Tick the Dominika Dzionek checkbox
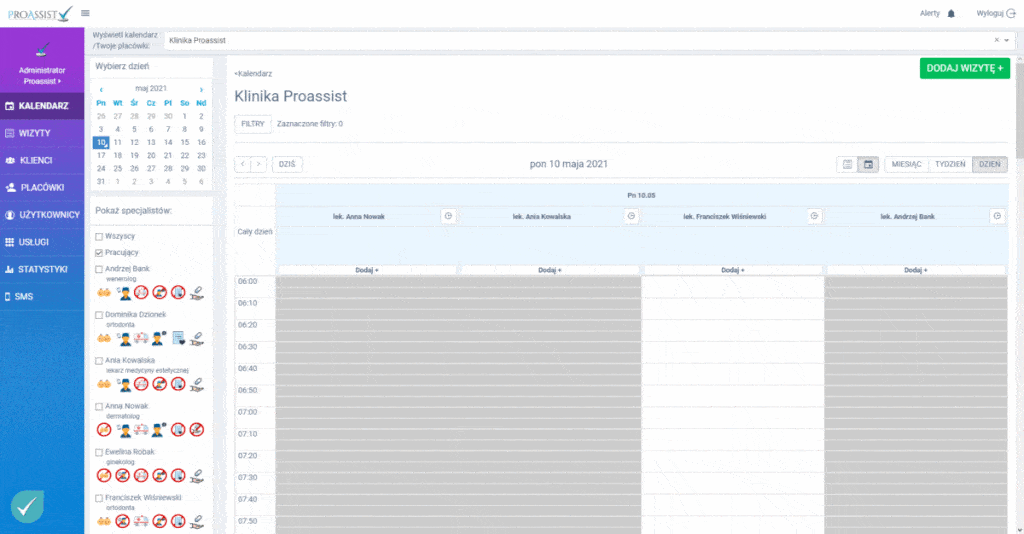 coord(99,315)
